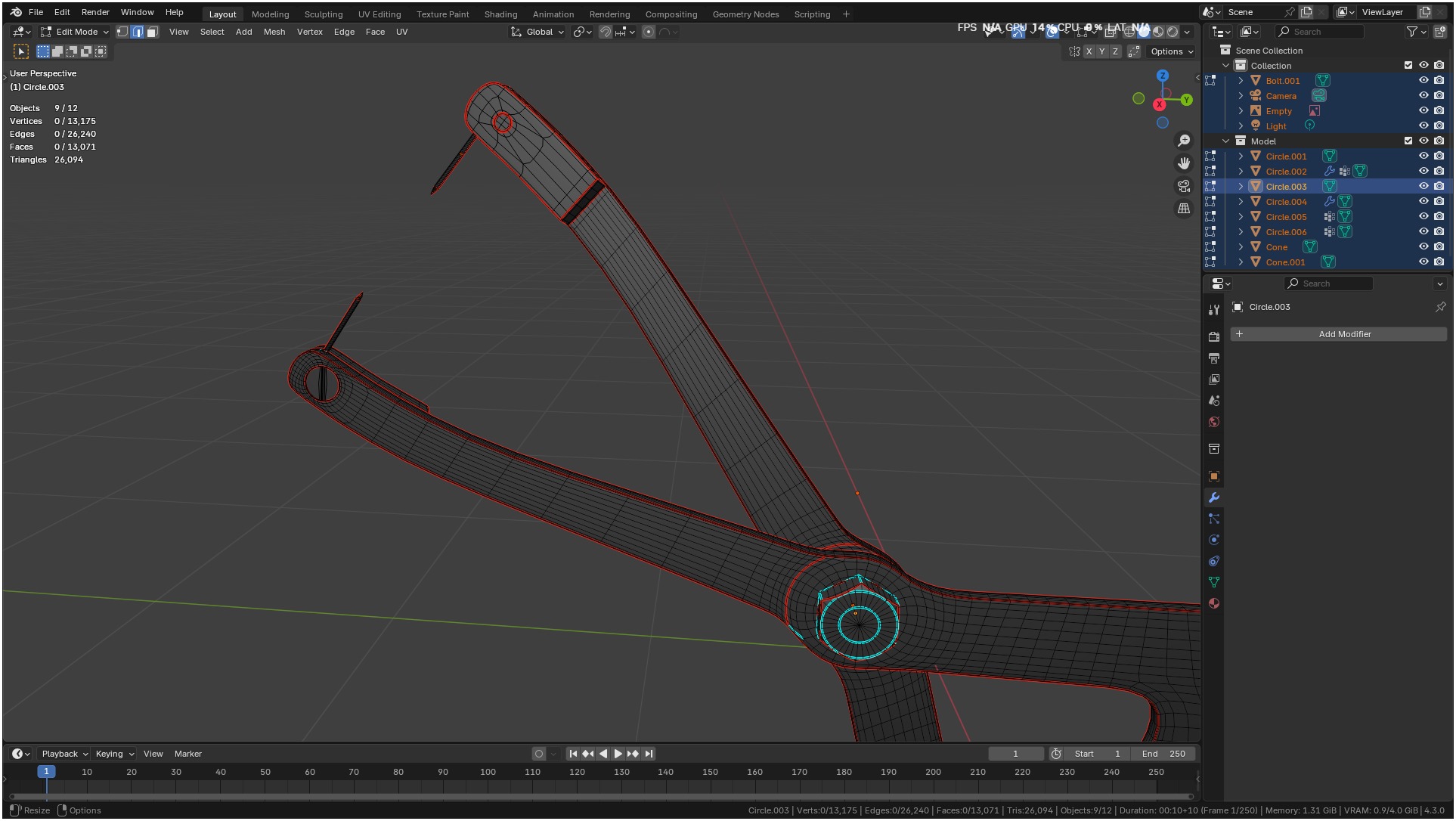Click play animation button

618,754
